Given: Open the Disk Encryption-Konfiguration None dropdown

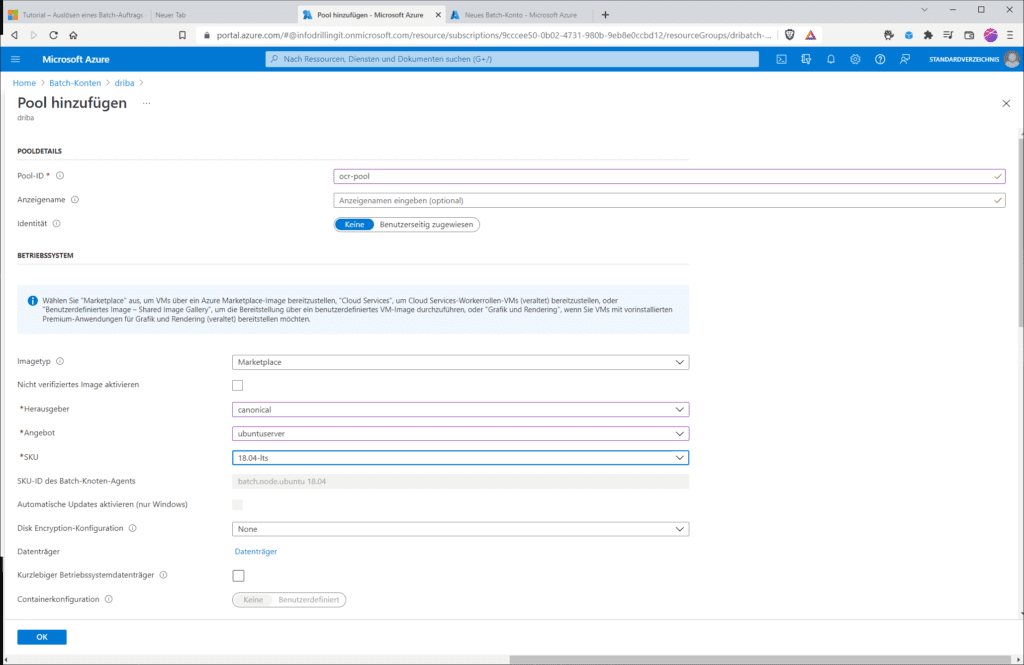Looking at the screenshot, I should pyautogui.click(x=460, y=529).
